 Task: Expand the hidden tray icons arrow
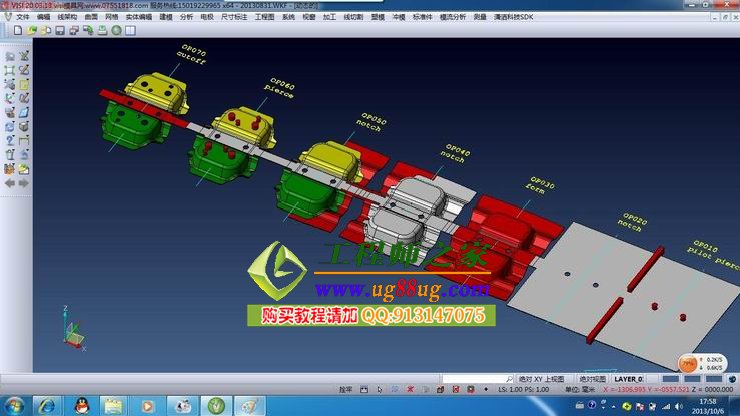pyautogui.click(x=614, y=406)
